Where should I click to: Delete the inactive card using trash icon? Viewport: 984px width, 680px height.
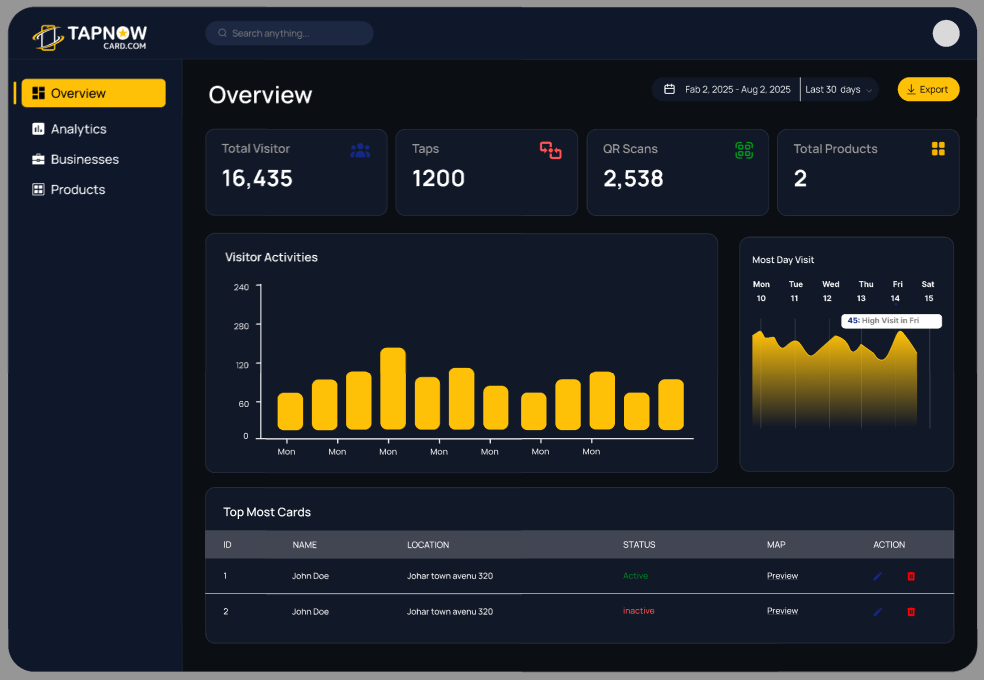click(x=911, y=611)
